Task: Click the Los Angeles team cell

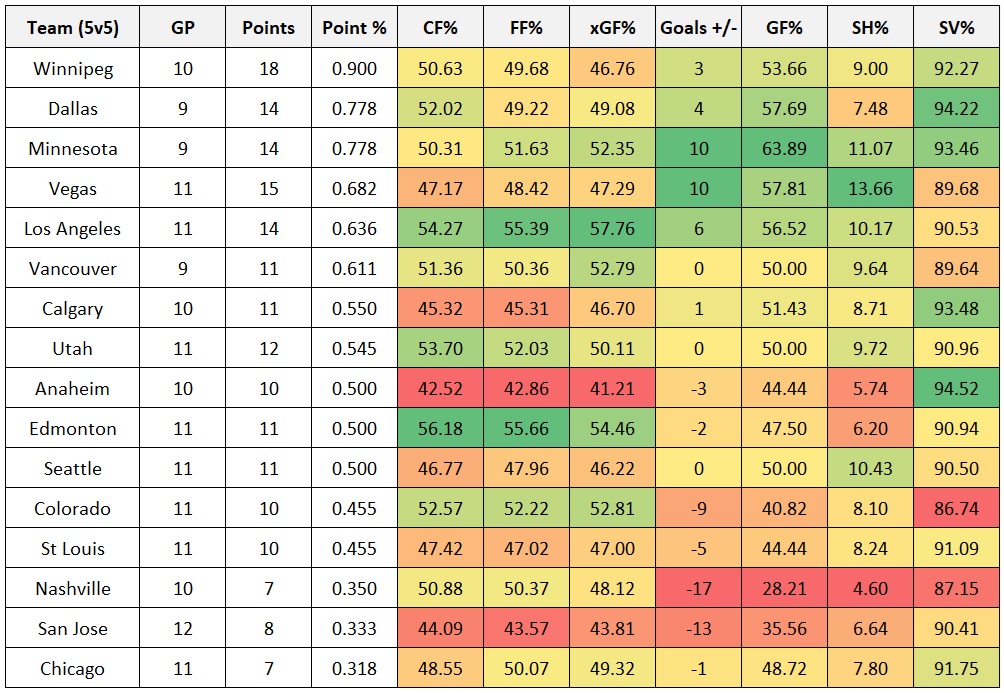Action: tap(73, 229)
